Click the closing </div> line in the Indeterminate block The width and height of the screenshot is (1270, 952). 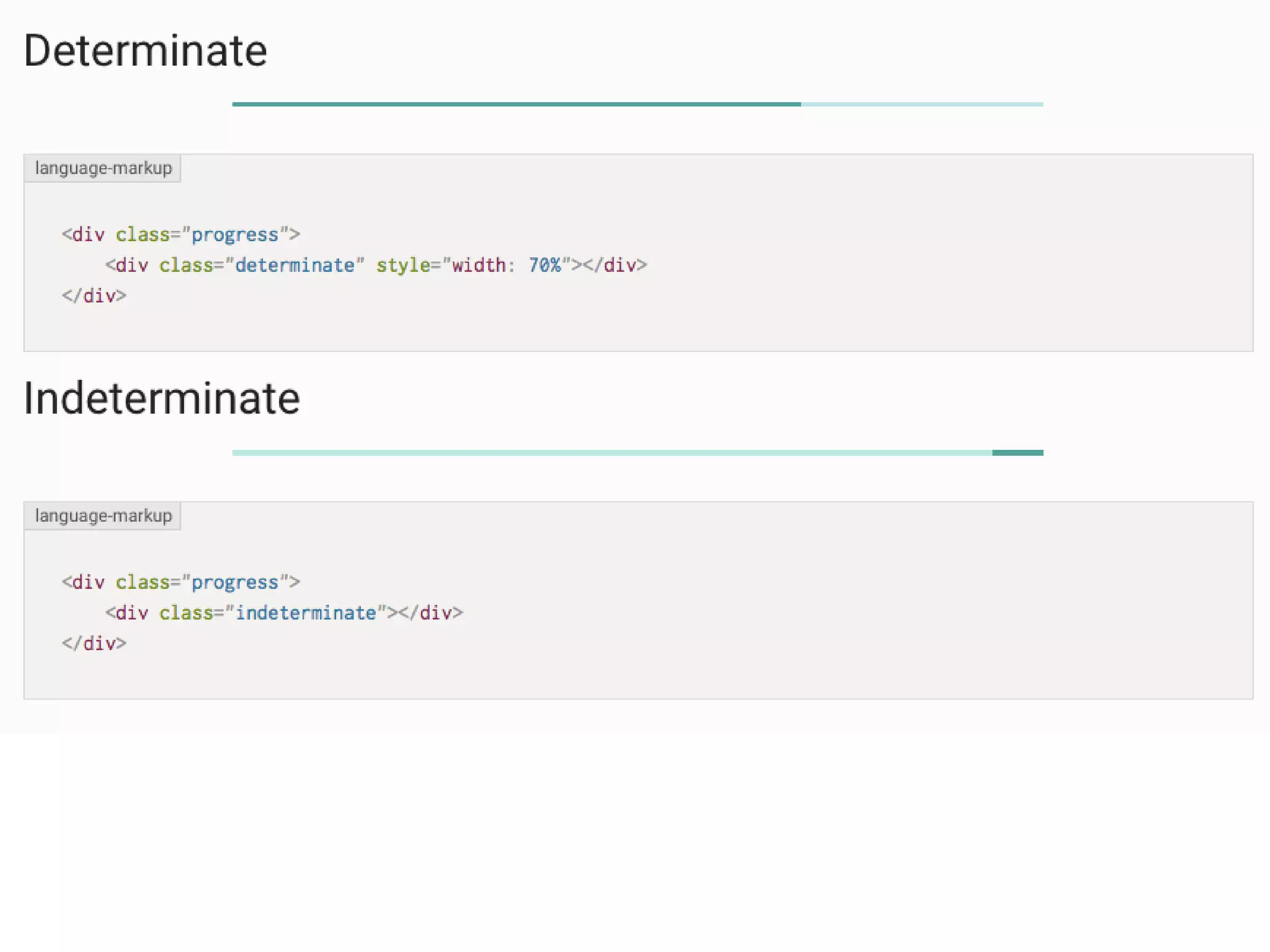(x=94, y=644)
